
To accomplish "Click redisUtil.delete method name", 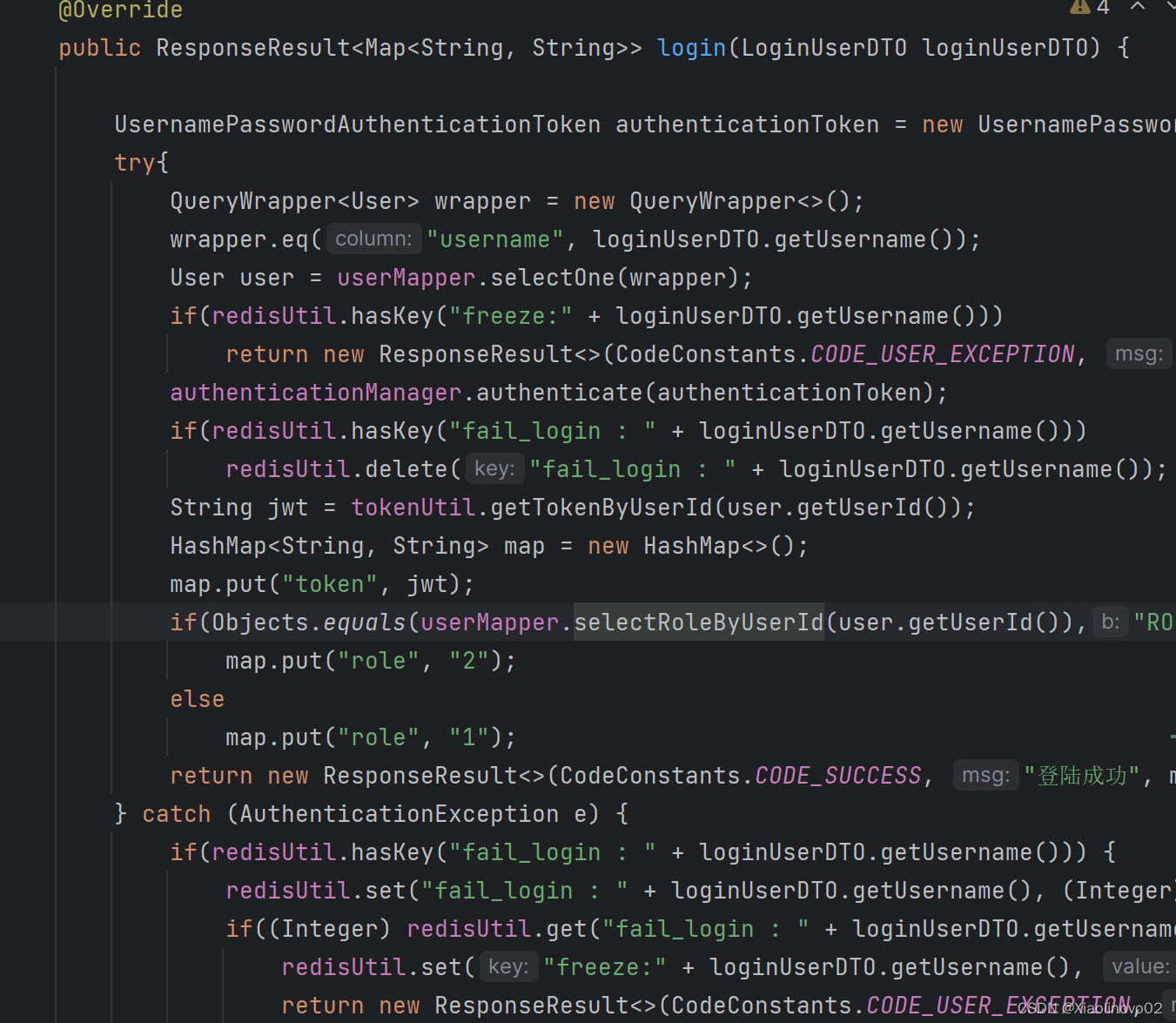I will pyautogui.click(x=407, y=469).
